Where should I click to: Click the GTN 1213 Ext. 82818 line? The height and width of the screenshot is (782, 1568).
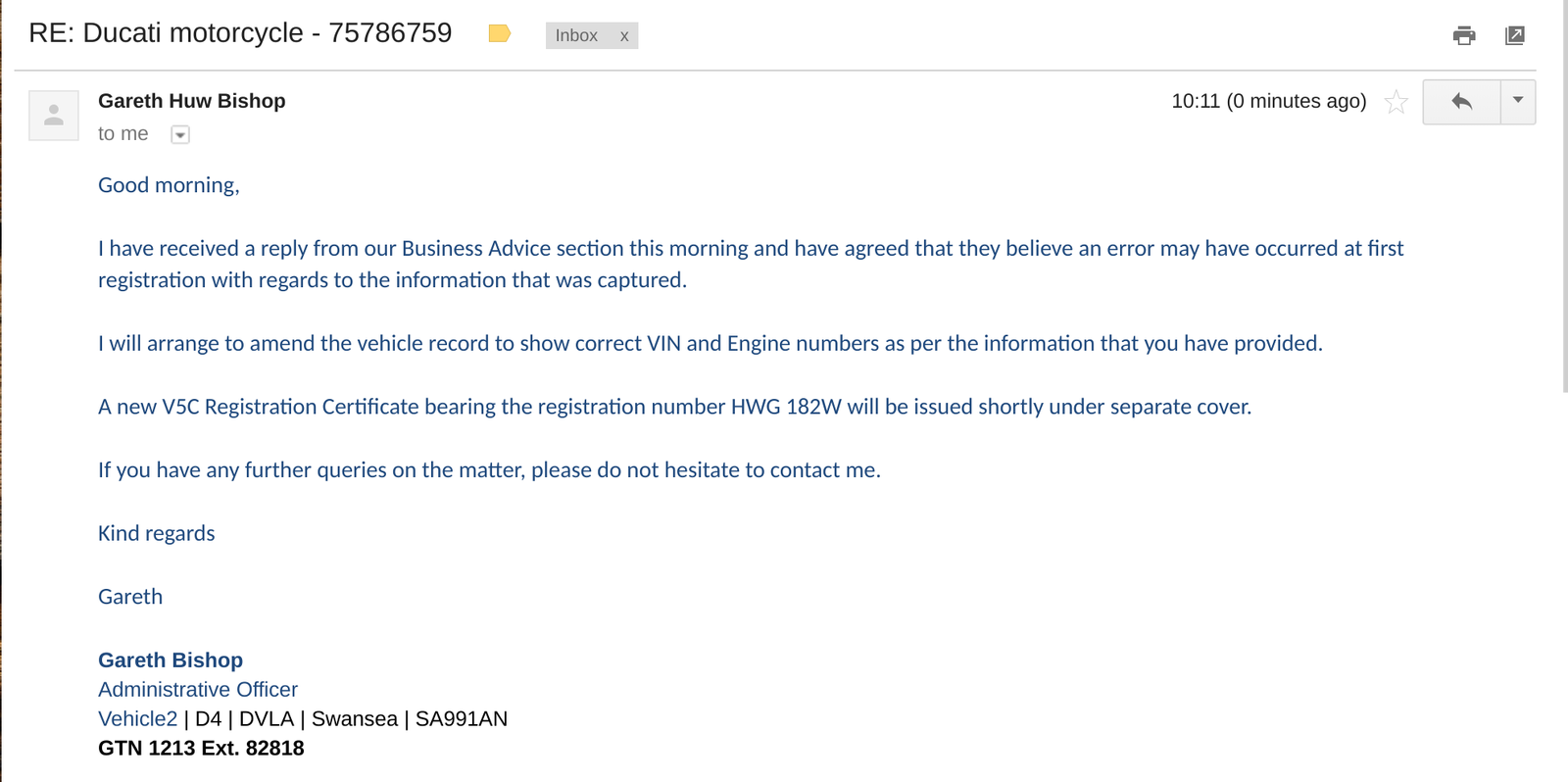201,749
